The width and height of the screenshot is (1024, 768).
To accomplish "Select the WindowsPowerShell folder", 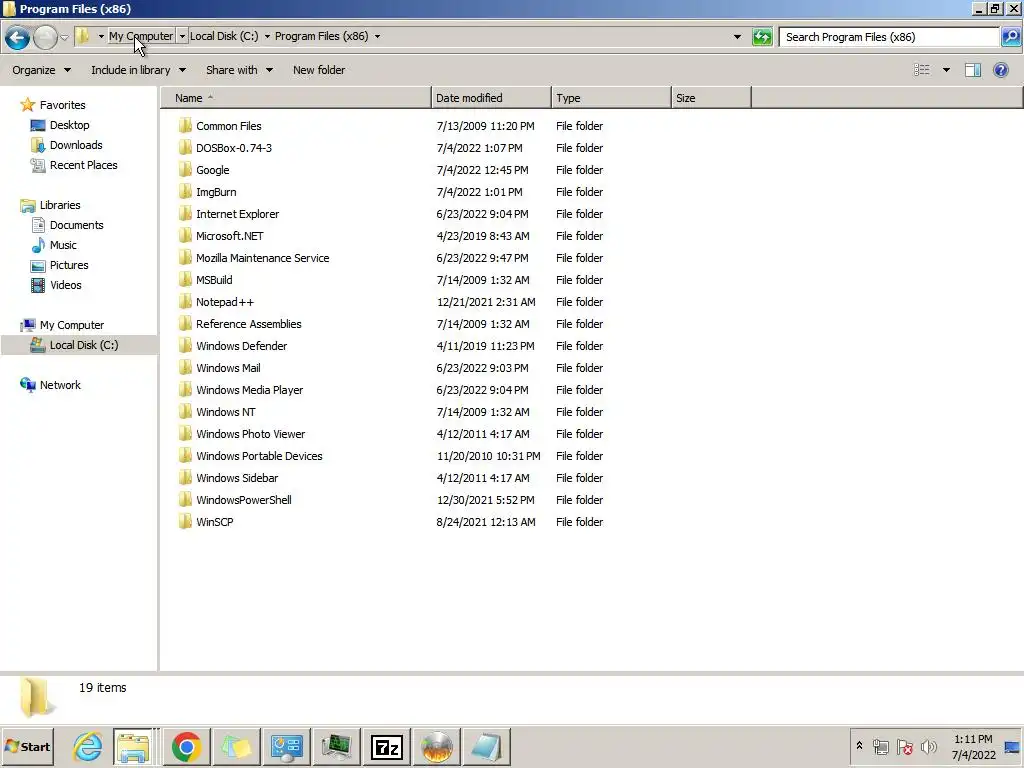I will 243,500.
